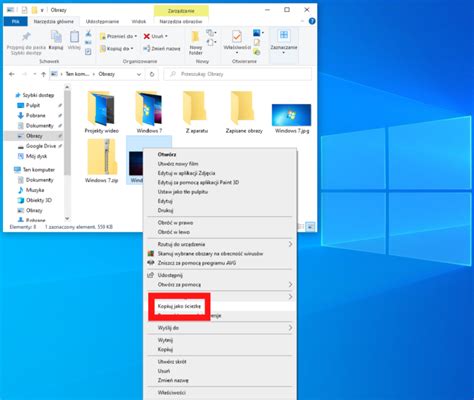
Task: Click the navigation pane scrollbar down arrow
Action: point(67,219)
